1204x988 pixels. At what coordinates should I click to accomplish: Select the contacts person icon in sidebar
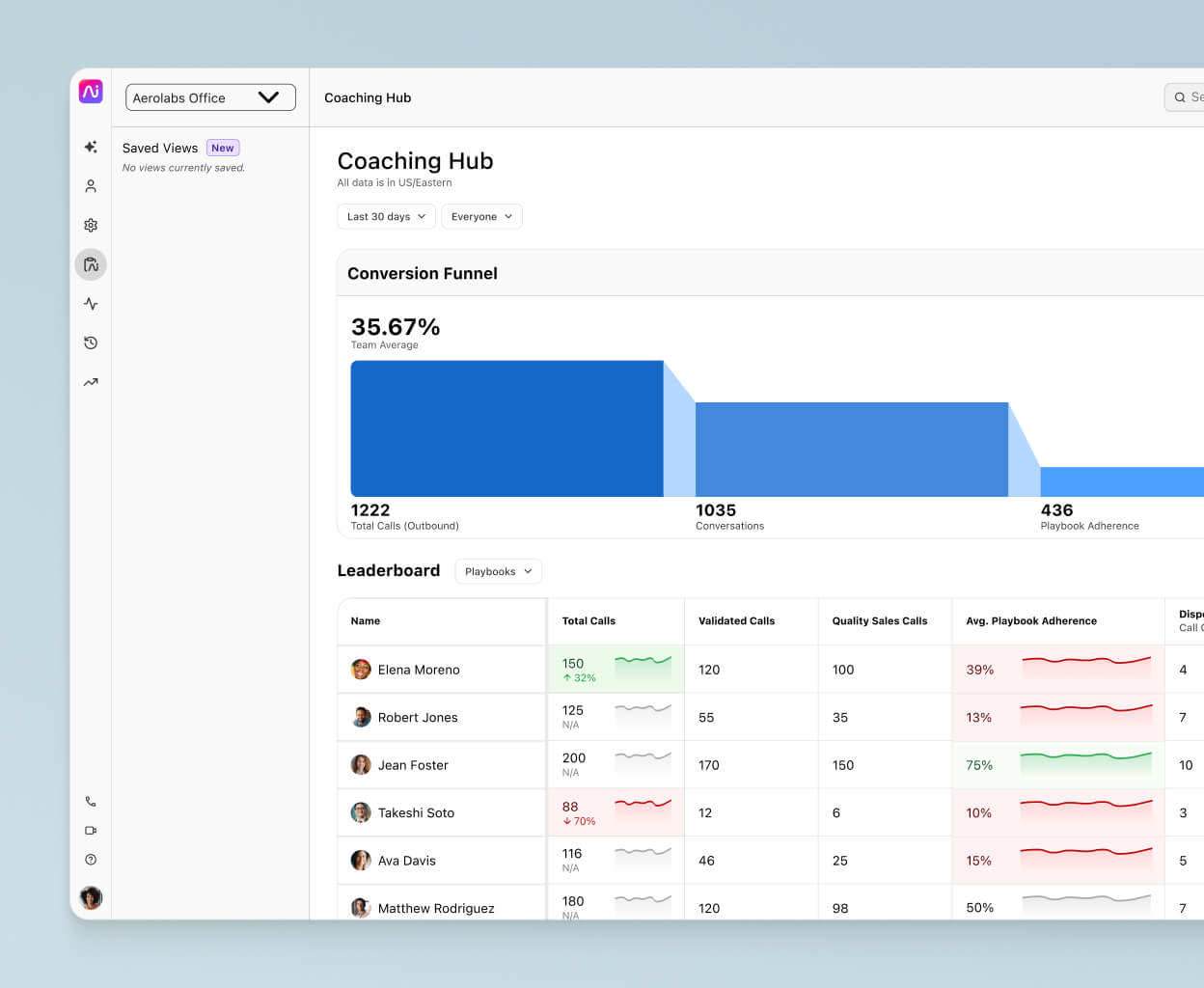[x=91, y=185]
